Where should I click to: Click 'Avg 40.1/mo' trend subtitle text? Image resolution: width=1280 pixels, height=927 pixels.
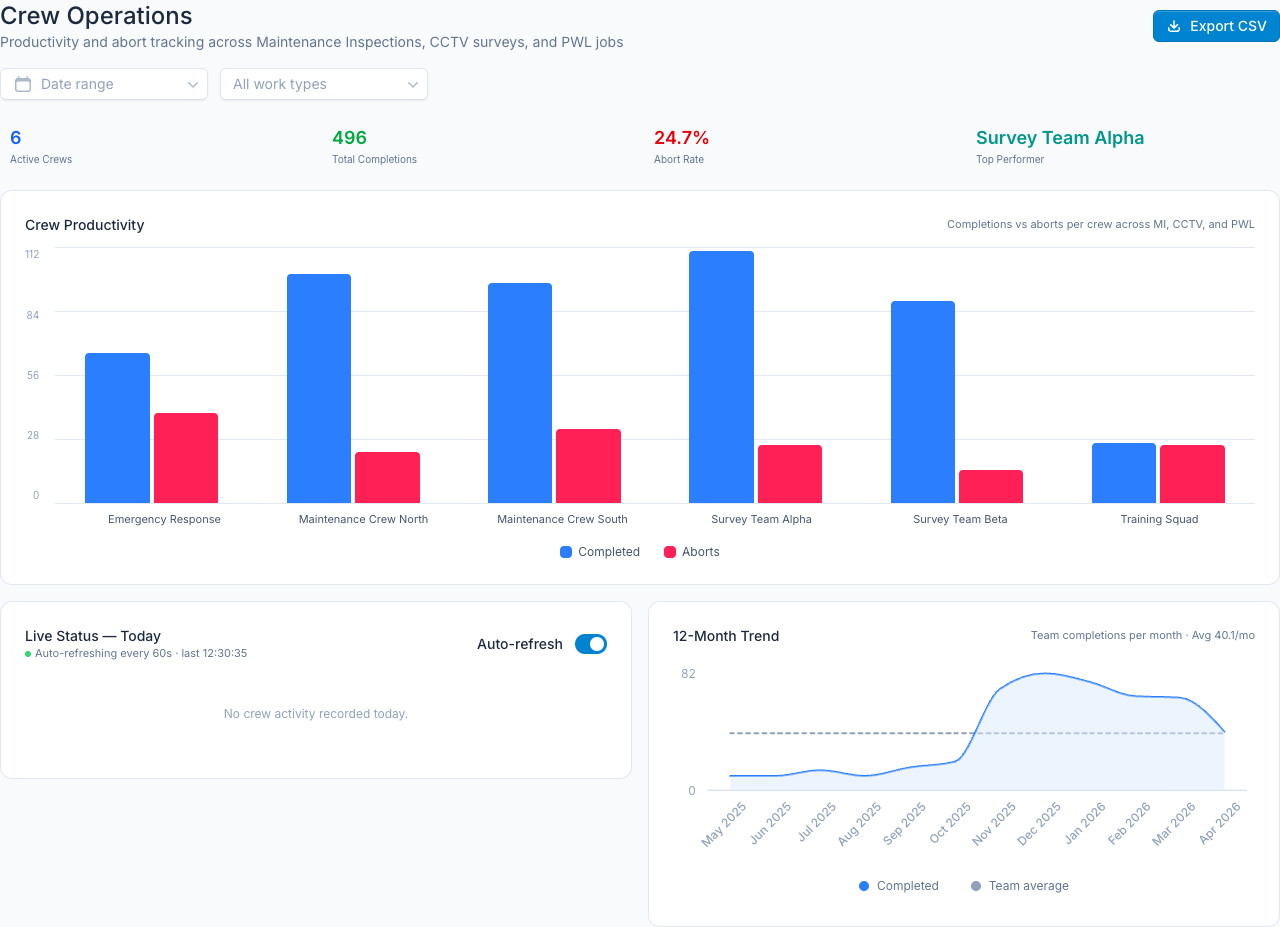coord(1223,636)
